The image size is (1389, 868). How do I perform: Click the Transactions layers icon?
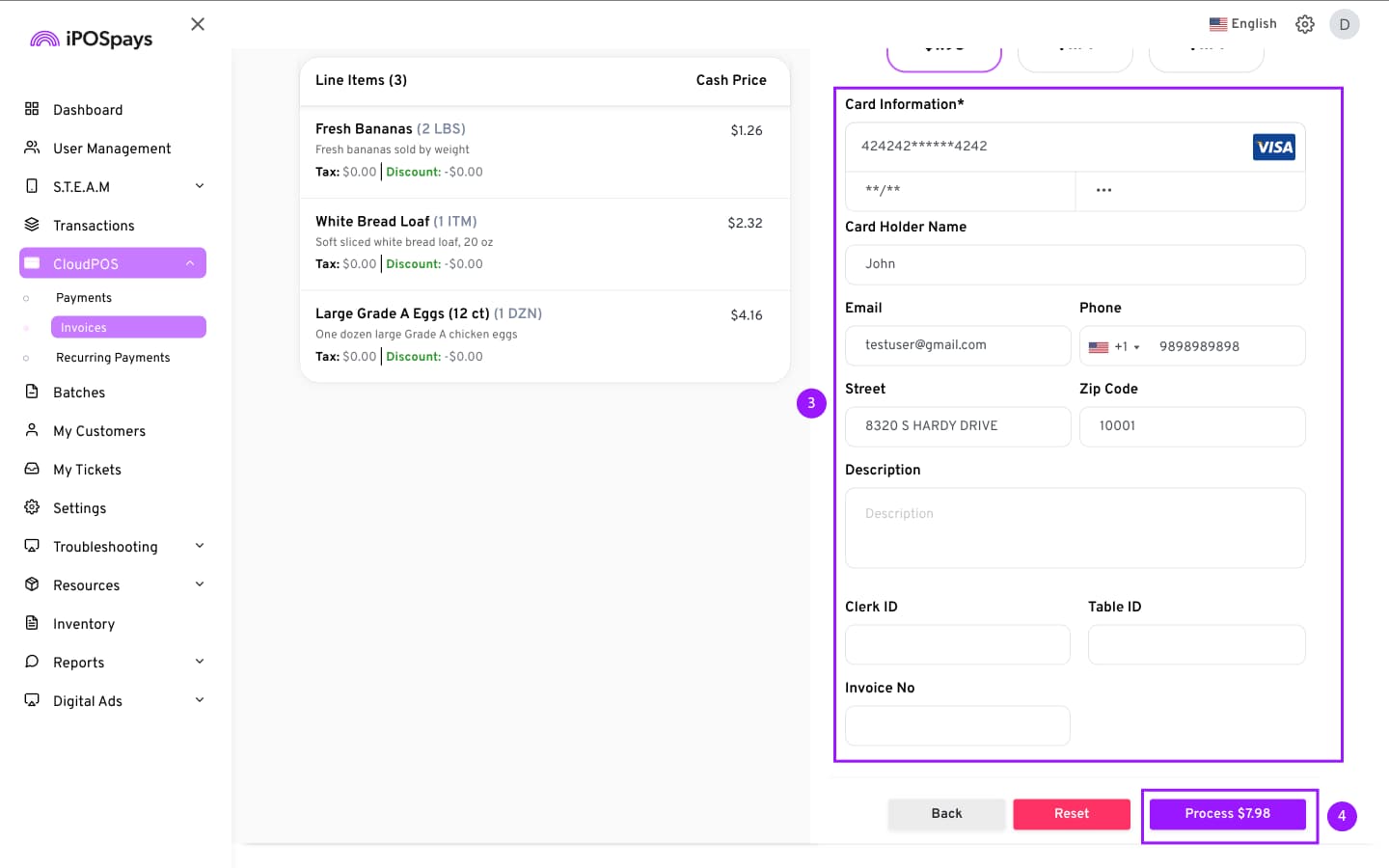[x=32, y=225]
